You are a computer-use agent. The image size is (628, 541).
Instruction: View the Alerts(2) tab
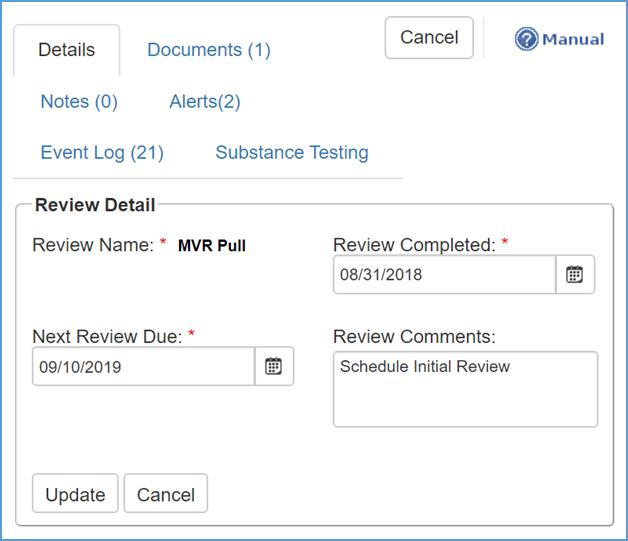pyautogui.click(x=205, y=102)
